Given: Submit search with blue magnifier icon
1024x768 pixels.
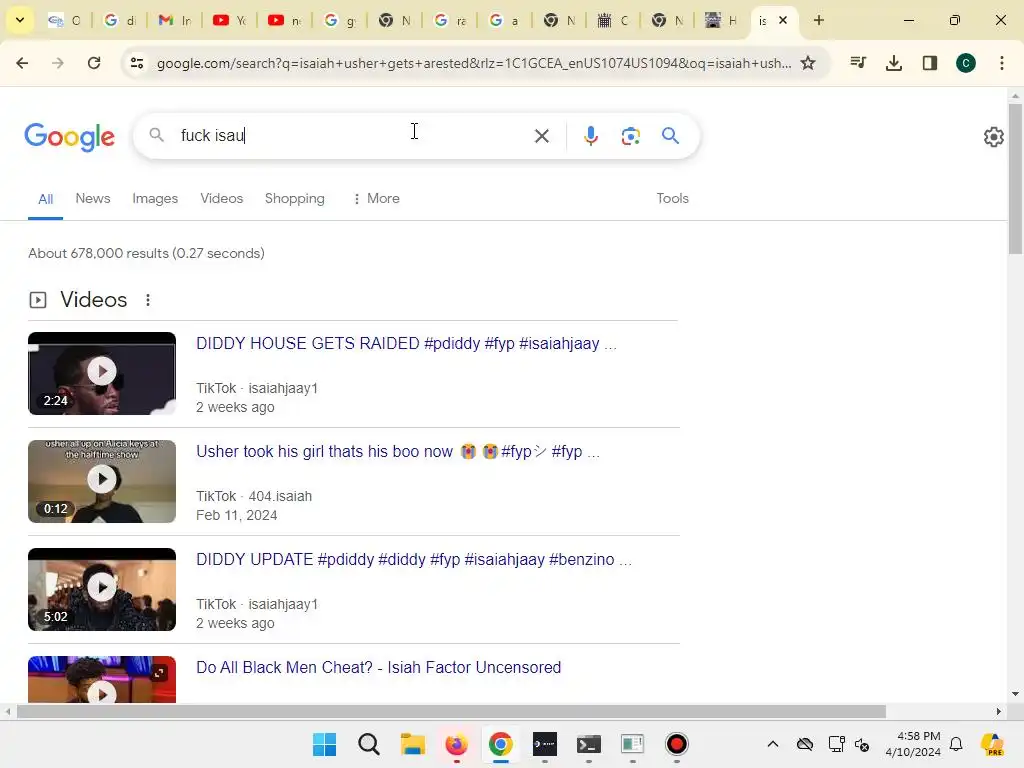Looking at the screenshot, I should pos(670,136).
